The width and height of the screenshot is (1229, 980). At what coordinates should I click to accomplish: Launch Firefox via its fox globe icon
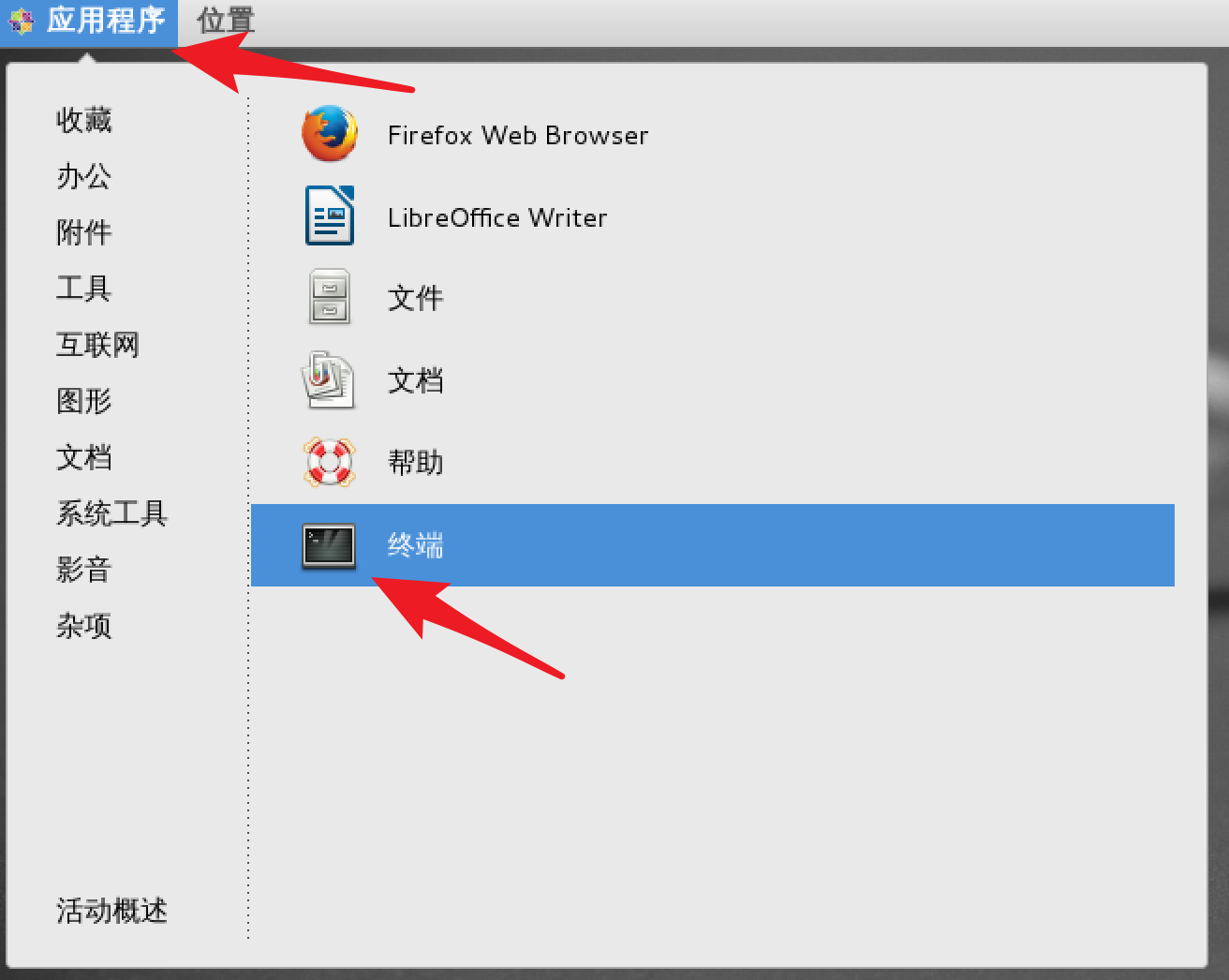(330, 134)
